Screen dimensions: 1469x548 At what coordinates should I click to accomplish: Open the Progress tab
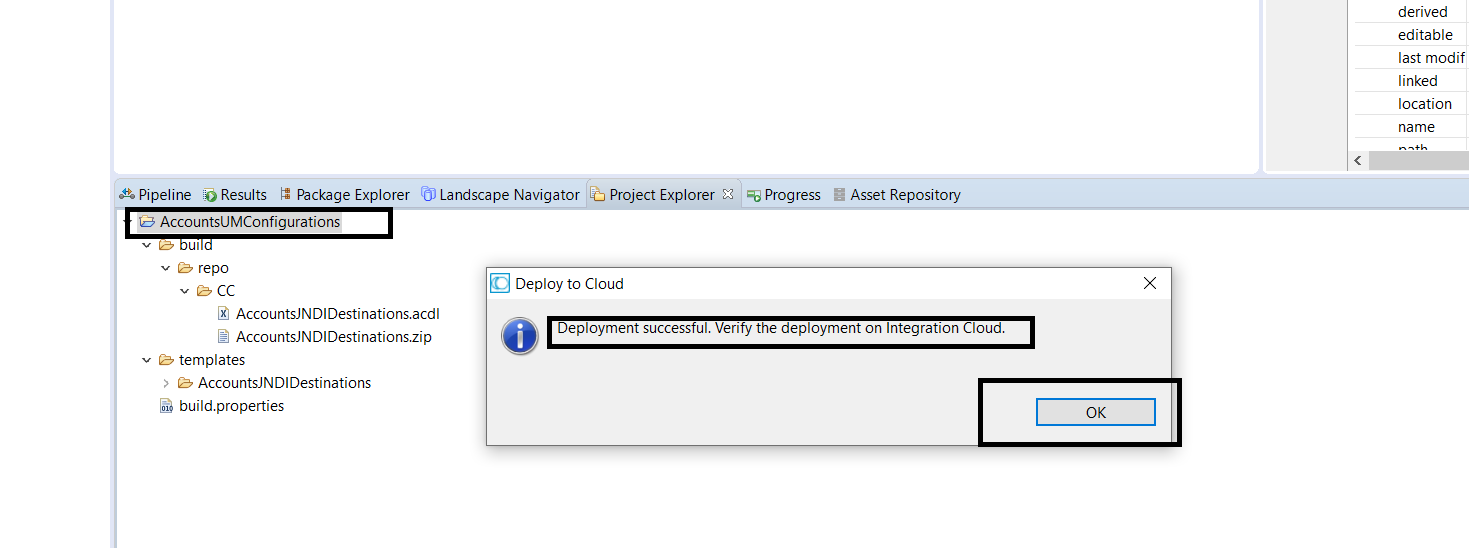[x=784, y=195]
